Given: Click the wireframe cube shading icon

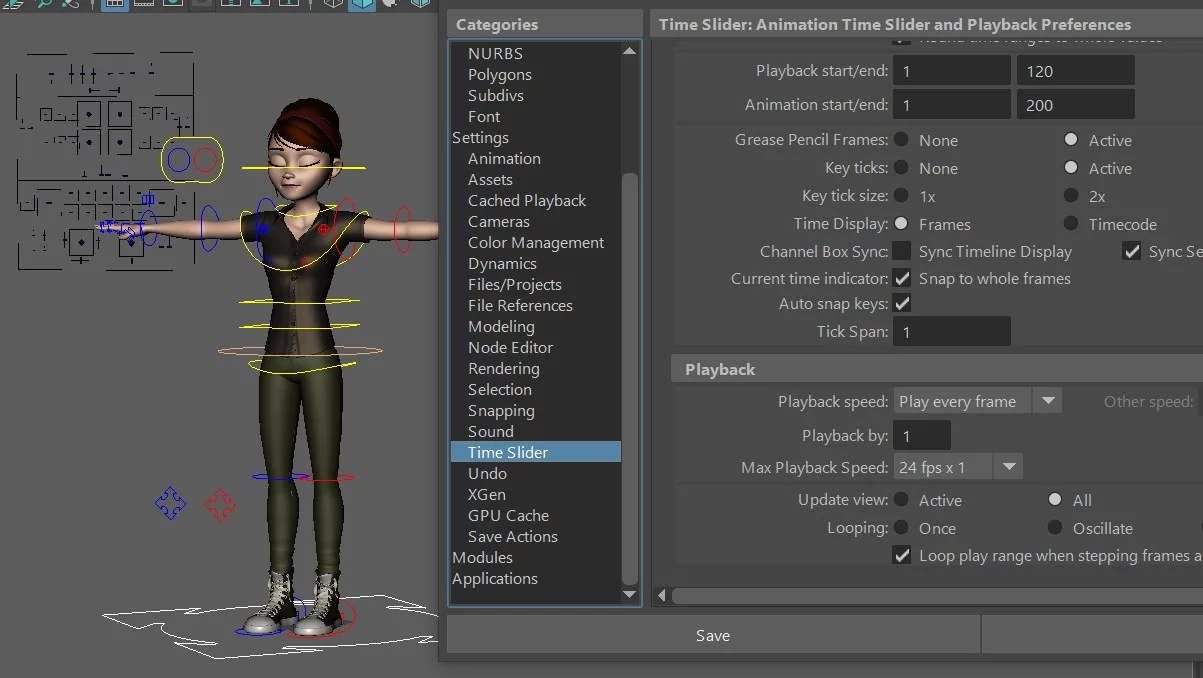Looking at the screenshot, I should 332,4.
